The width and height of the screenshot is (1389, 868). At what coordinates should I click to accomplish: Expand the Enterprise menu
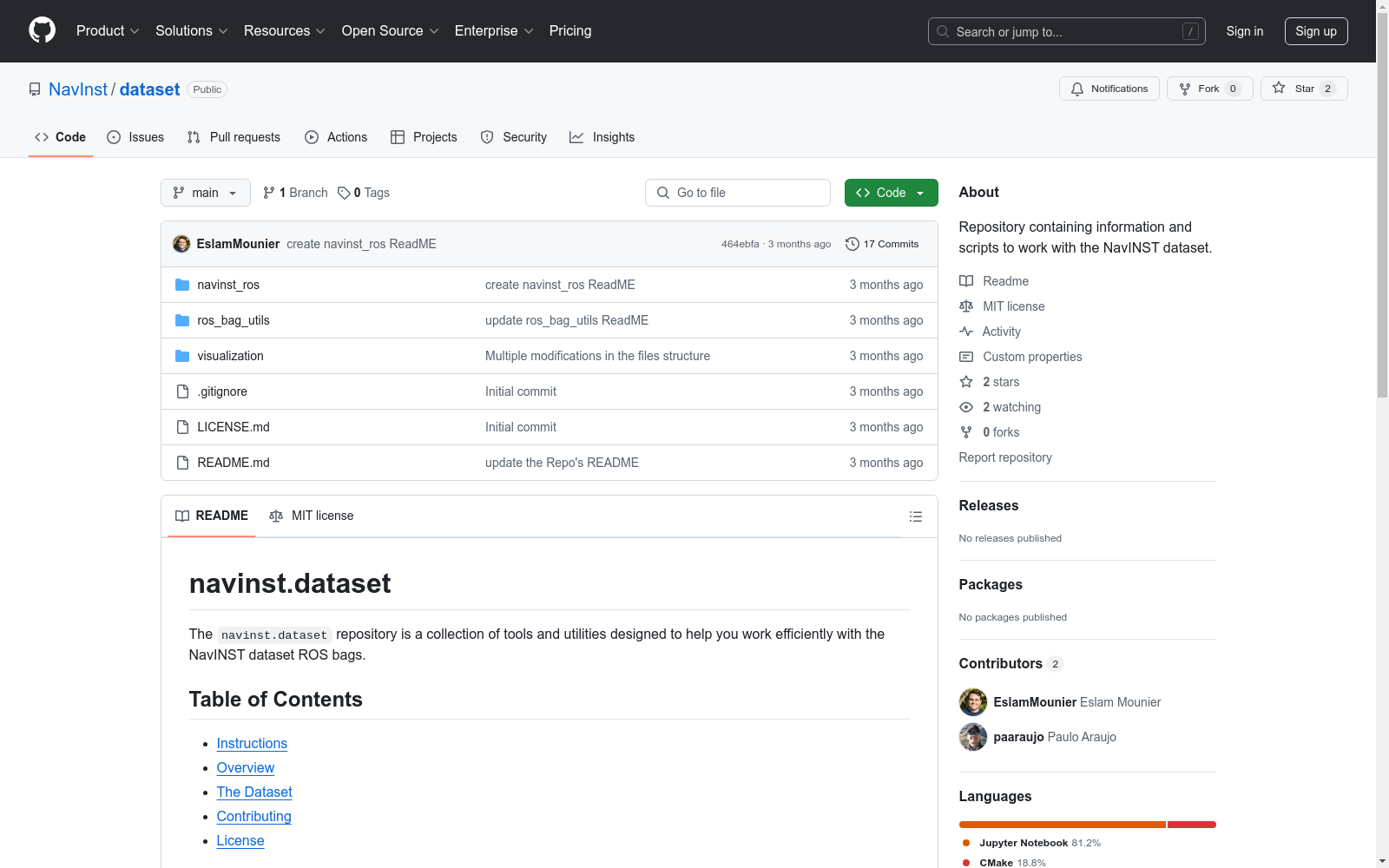coord(494,30)
